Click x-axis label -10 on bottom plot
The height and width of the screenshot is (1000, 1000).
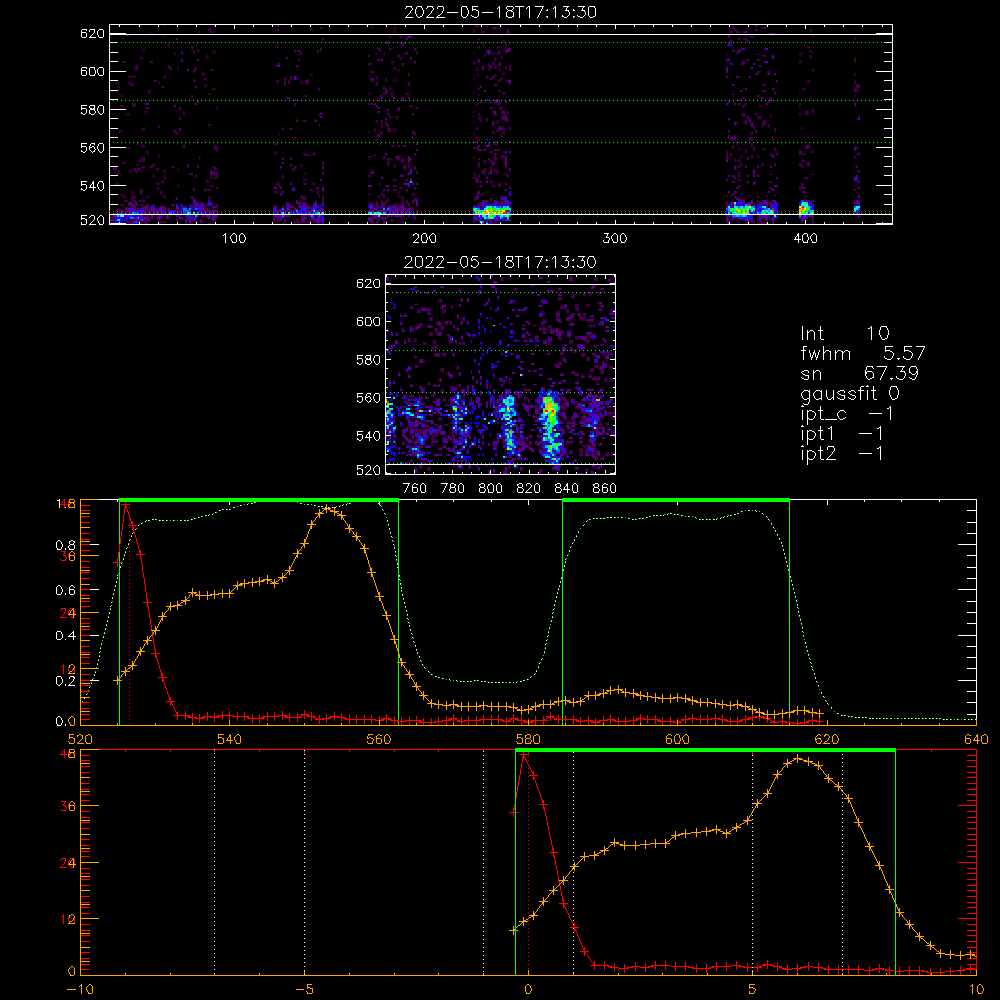(x=80, y=990)
